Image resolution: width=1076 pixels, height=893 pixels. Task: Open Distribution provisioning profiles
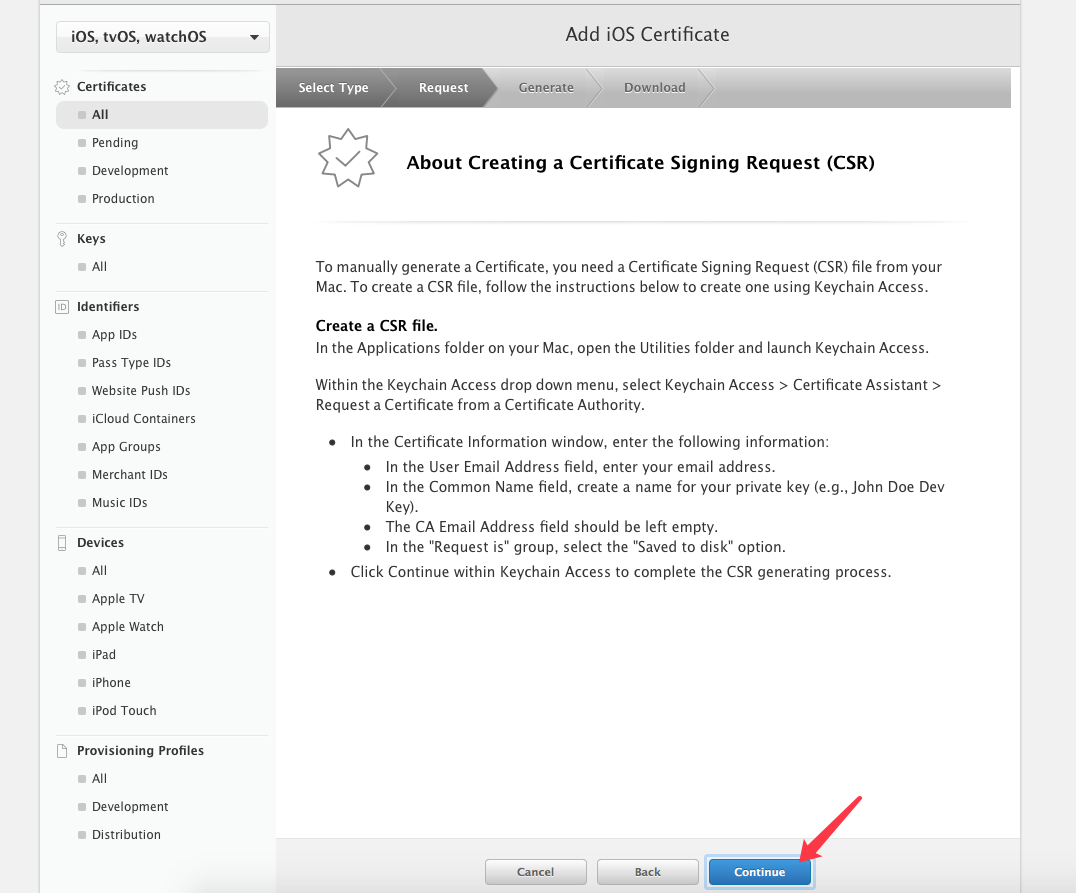coord(126,835)
